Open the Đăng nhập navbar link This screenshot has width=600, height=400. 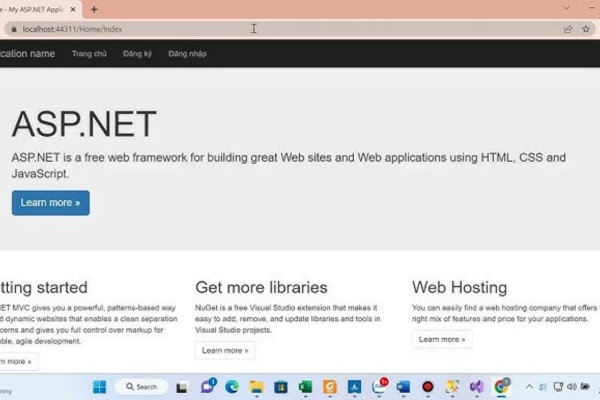pos(188,54)
